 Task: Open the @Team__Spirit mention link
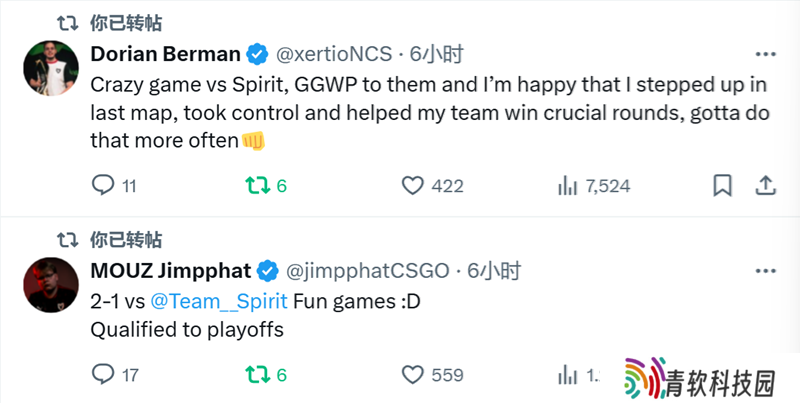[x=219, y=301]
